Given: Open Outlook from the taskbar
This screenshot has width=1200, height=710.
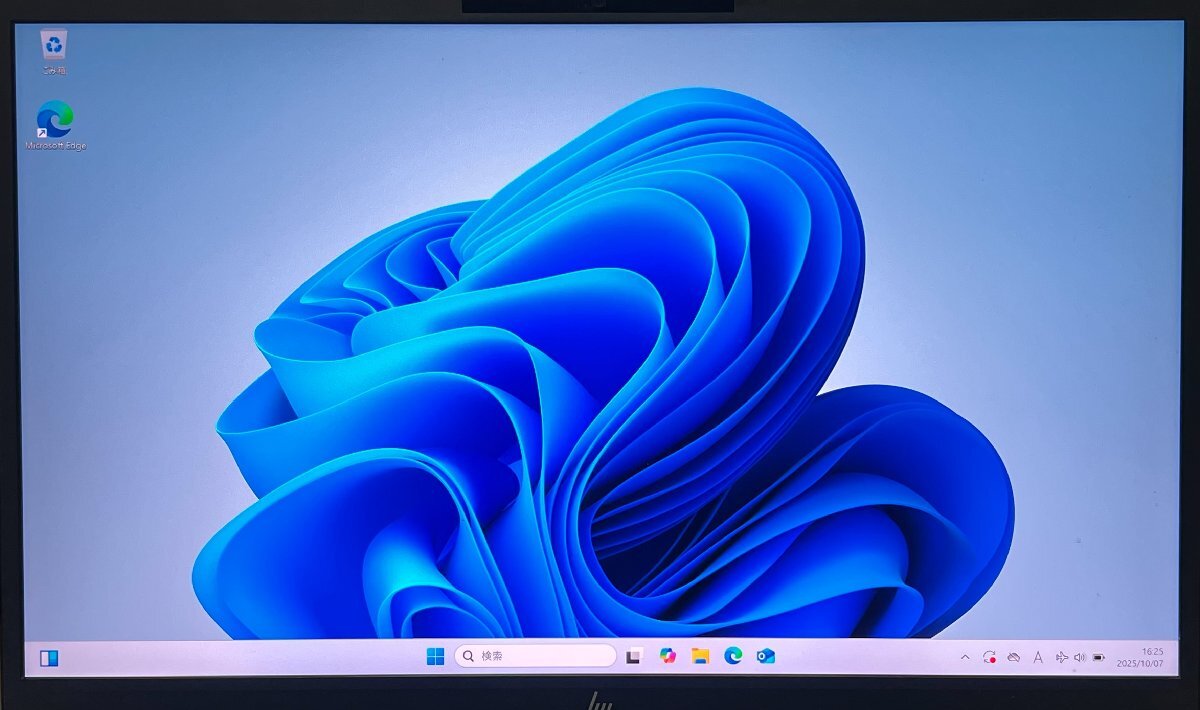Looking at the screenshot, I should click(766, 656).
